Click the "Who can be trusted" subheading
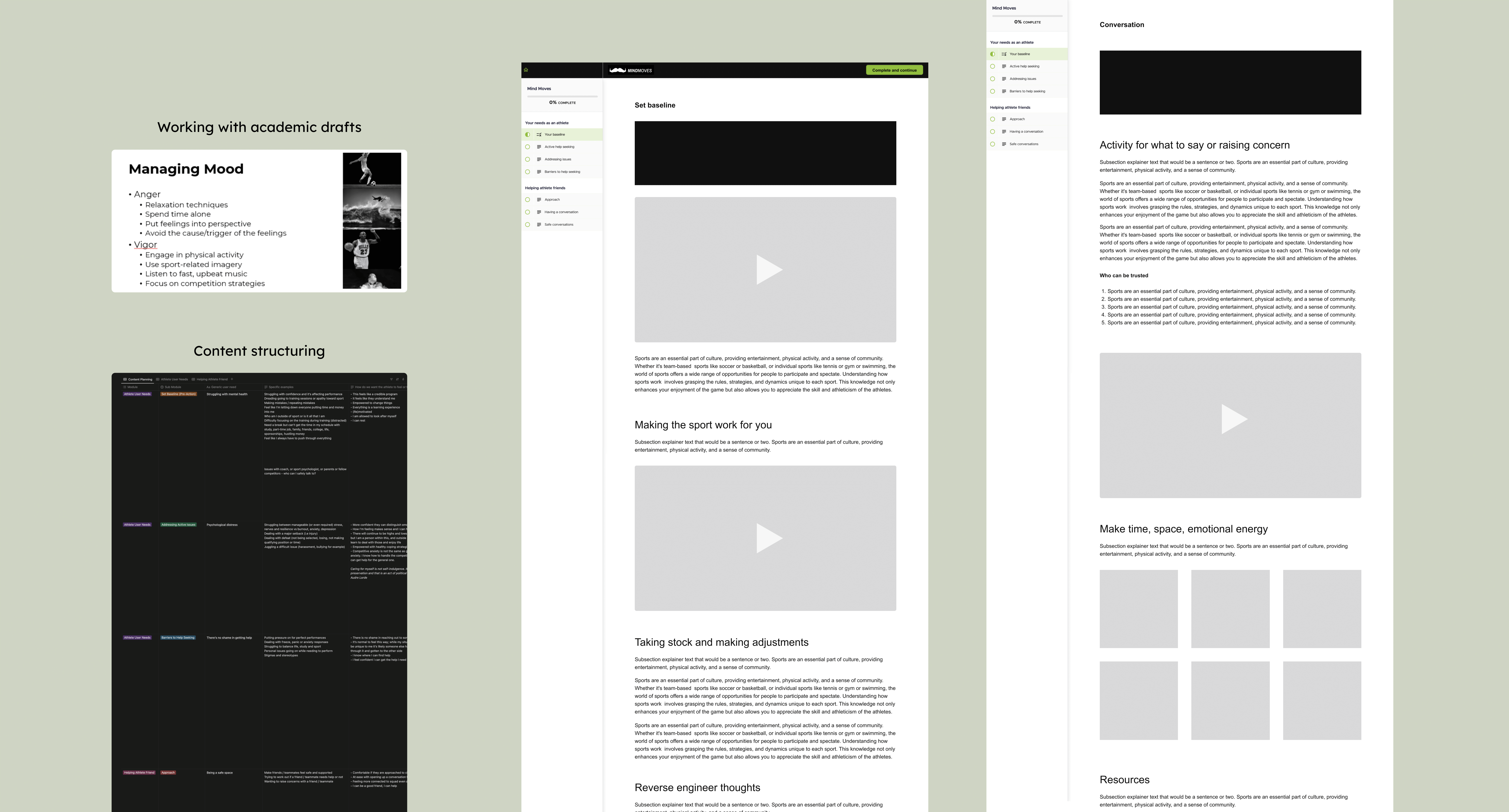Image resolution: width=1509 pixels, height=812 pixels. coord(1124,275)
